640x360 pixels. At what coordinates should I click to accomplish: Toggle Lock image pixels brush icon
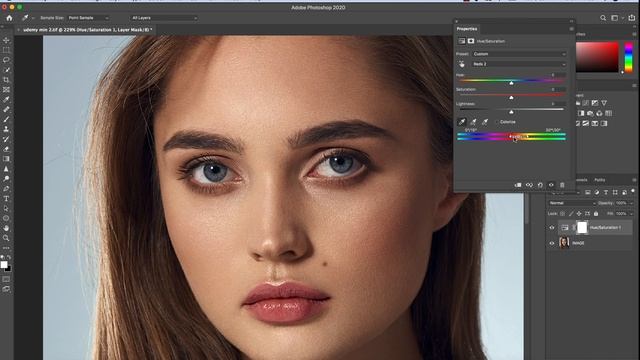(571, 213)
